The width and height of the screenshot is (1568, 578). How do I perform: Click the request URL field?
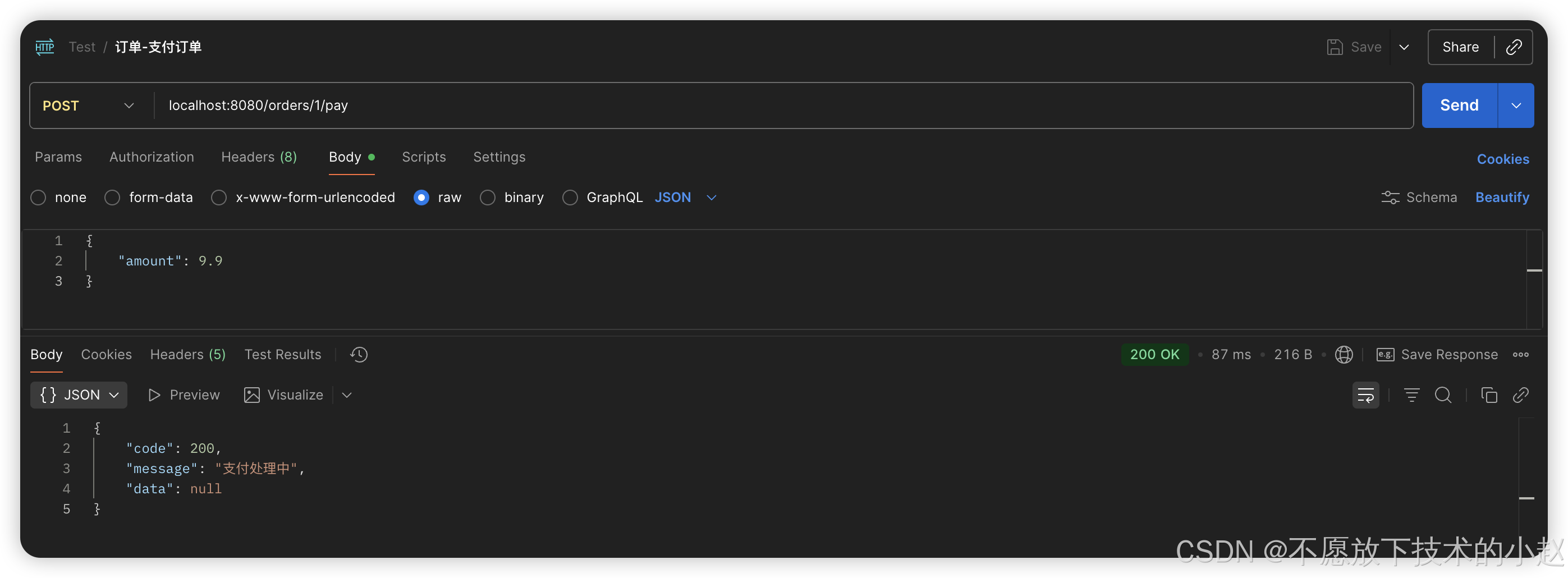783,105
